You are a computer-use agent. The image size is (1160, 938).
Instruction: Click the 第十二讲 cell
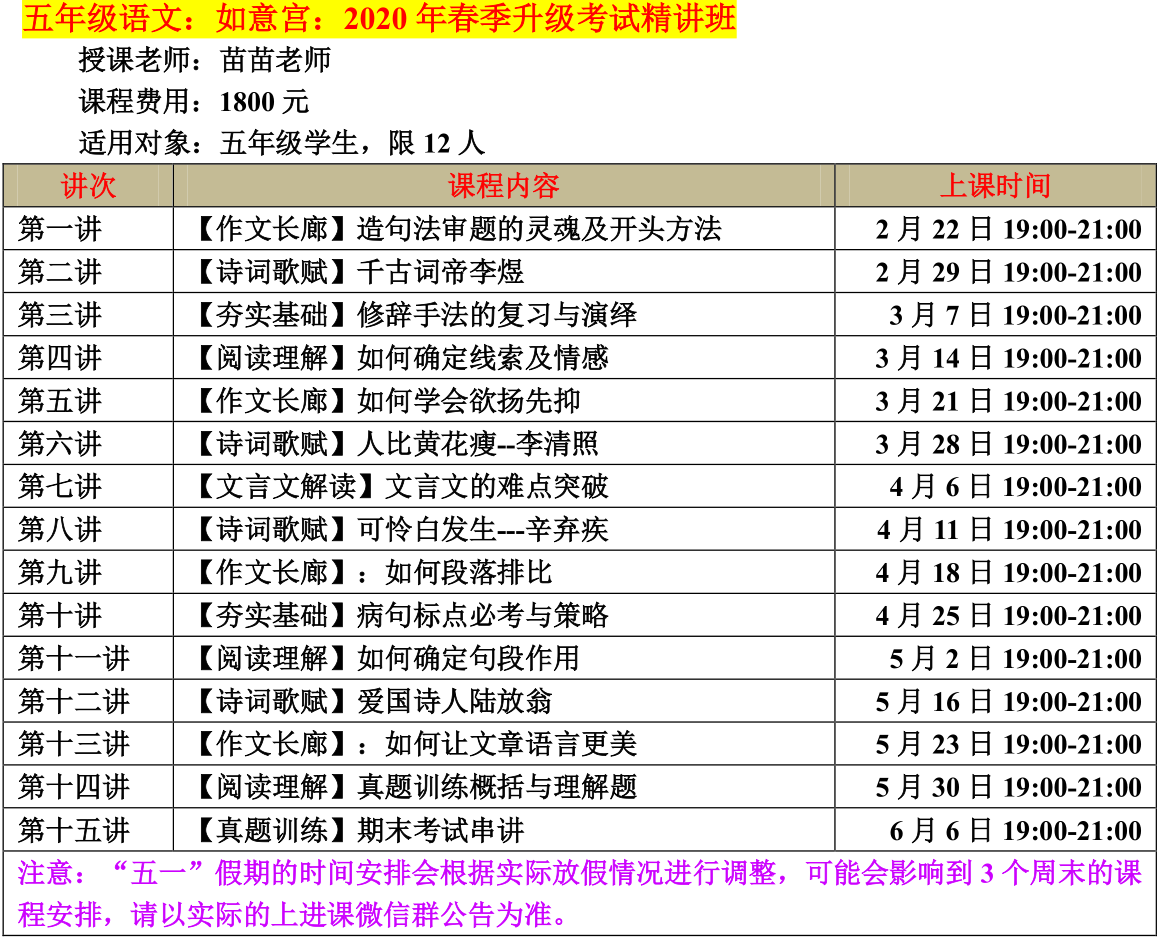(x=74, y=702)
